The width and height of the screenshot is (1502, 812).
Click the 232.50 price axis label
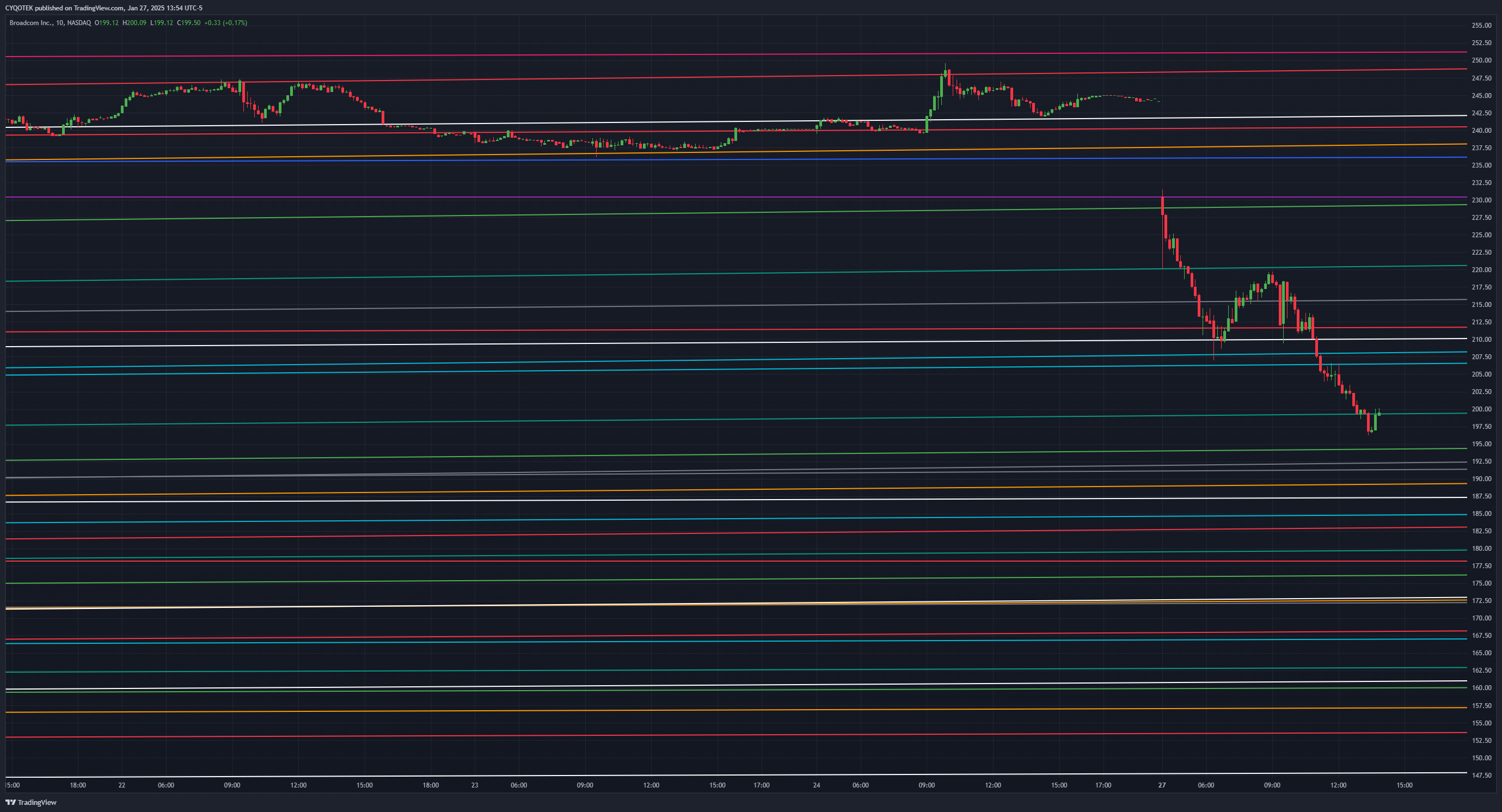pos(1482,183)
